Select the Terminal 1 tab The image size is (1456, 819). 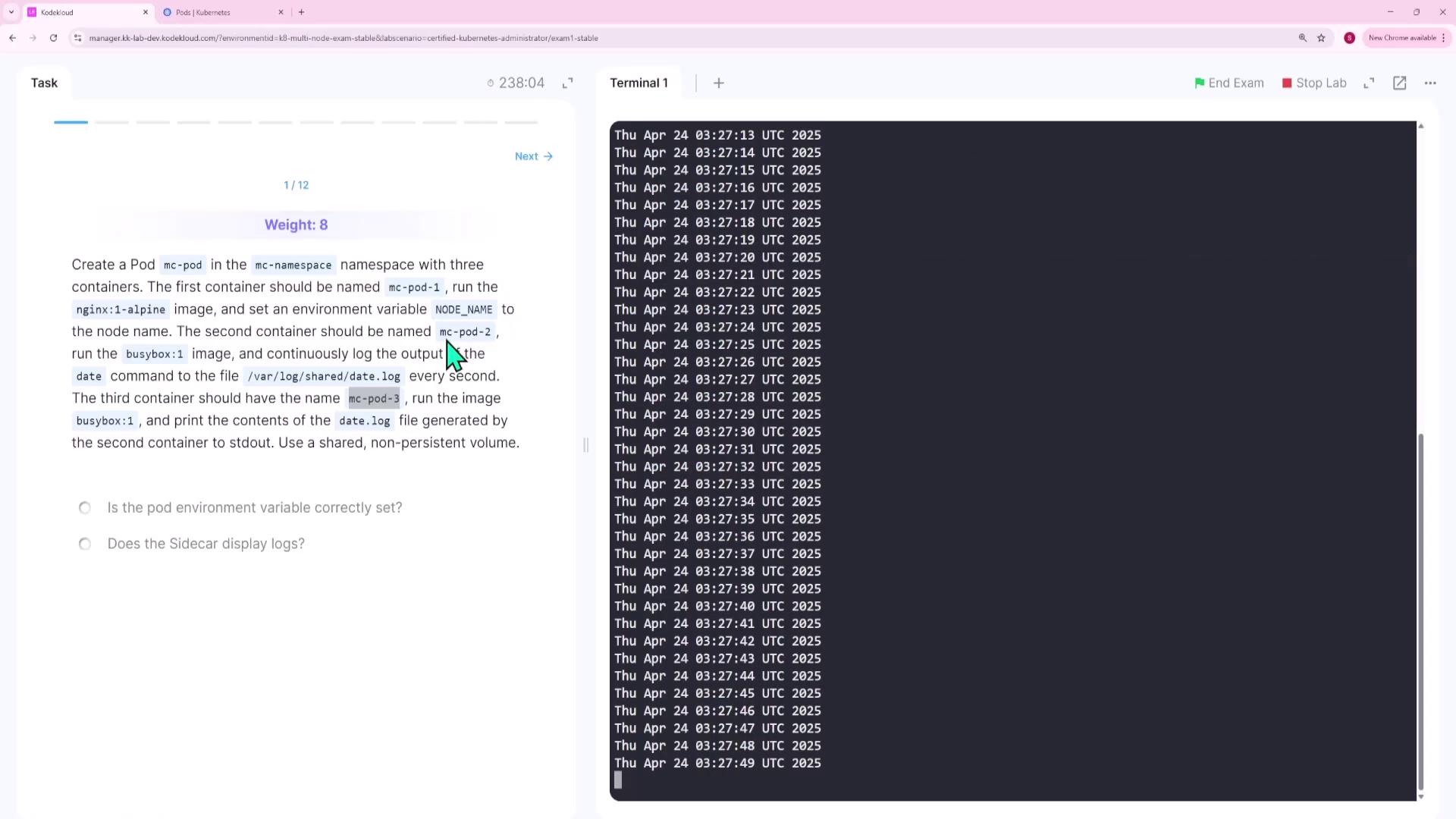639,83
